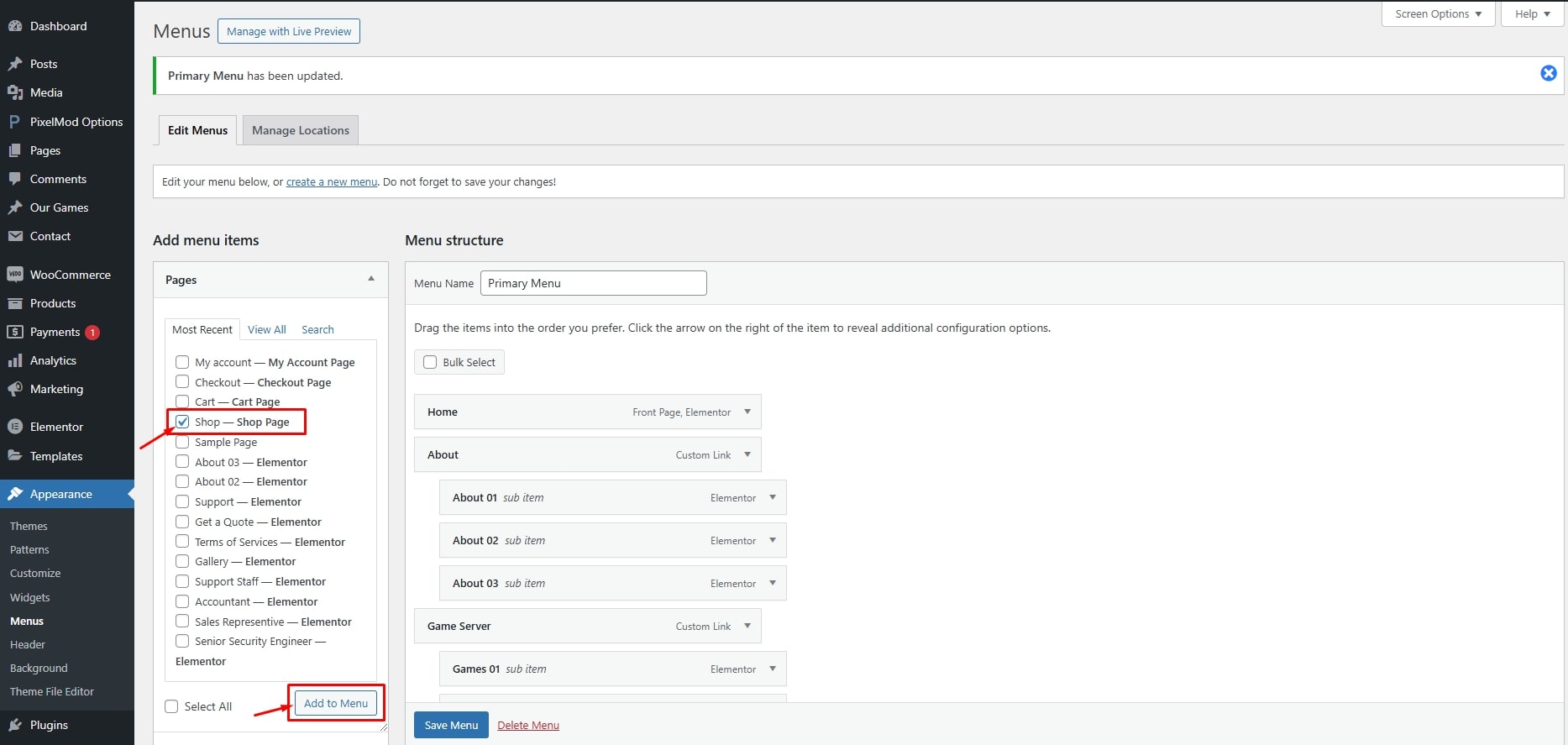This screenshot has width=1568, height=745.
Task: Click the Payments dollar icon
Action: pos(15,332)
